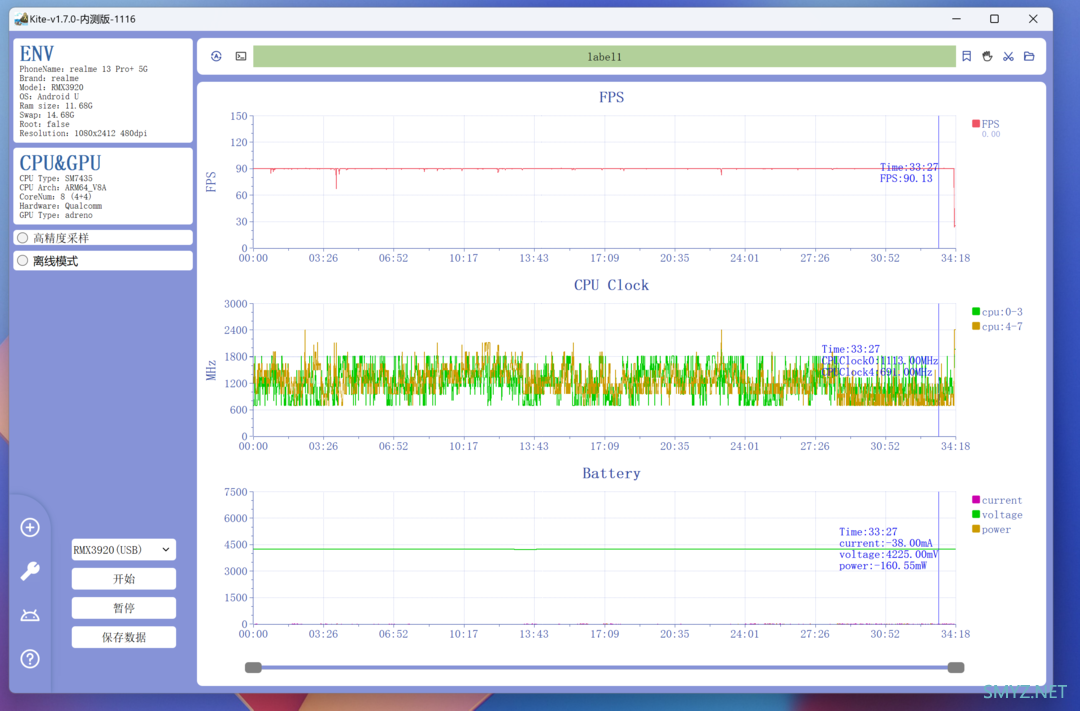The height and width of the screenshot is (711, 1080).
Task: Open the terminal console icon
Action: coord(241,56)
